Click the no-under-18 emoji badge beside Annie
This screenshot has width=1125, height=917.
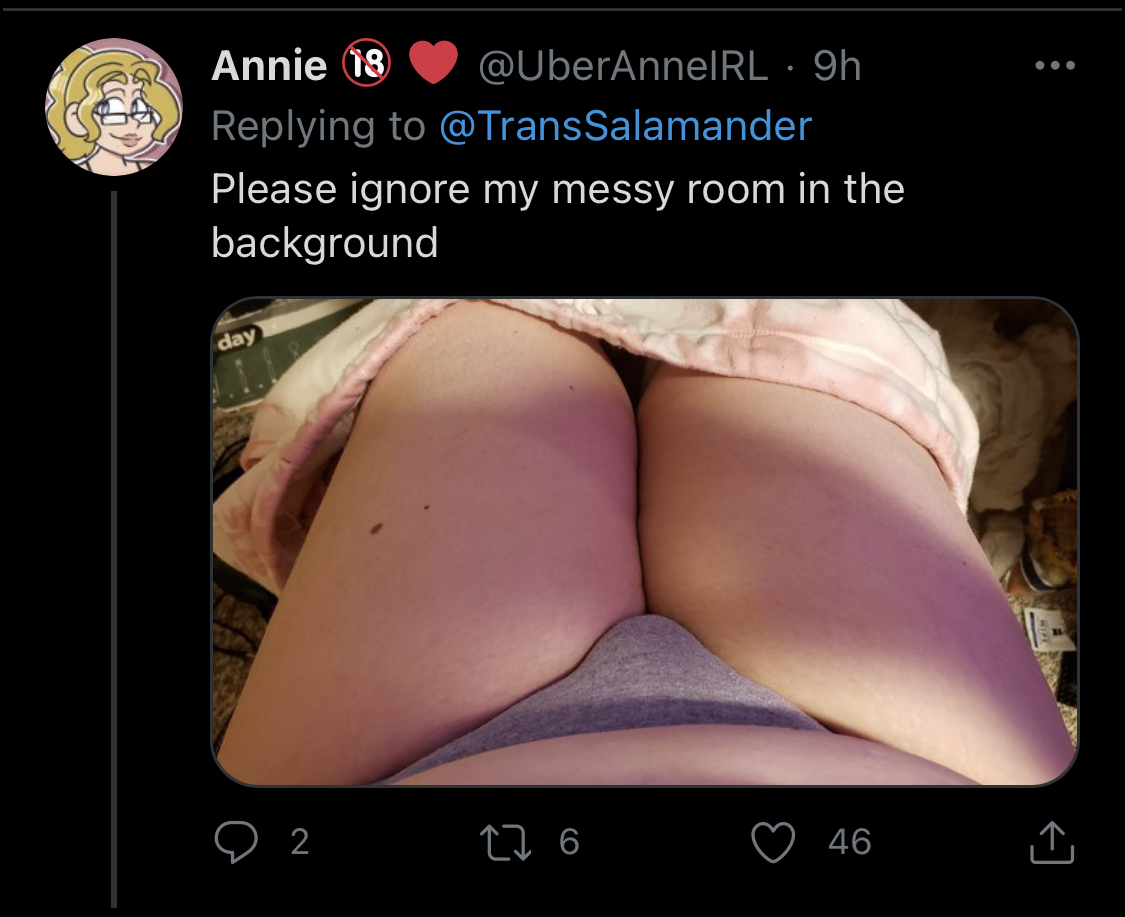[x=367, y=63]
